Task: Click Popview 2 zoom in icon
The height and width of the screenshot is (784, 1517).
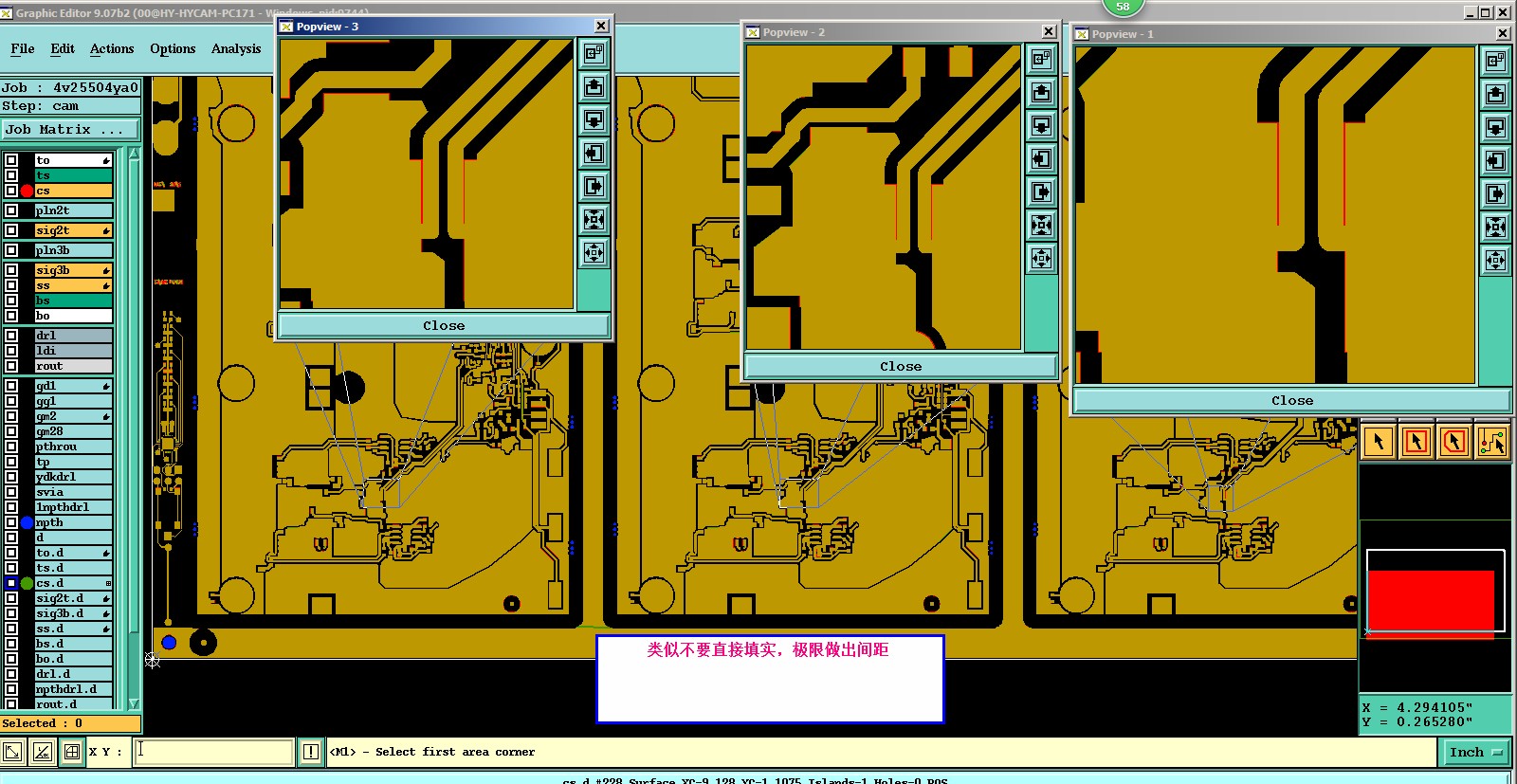Action: [x=1041, y=226]
